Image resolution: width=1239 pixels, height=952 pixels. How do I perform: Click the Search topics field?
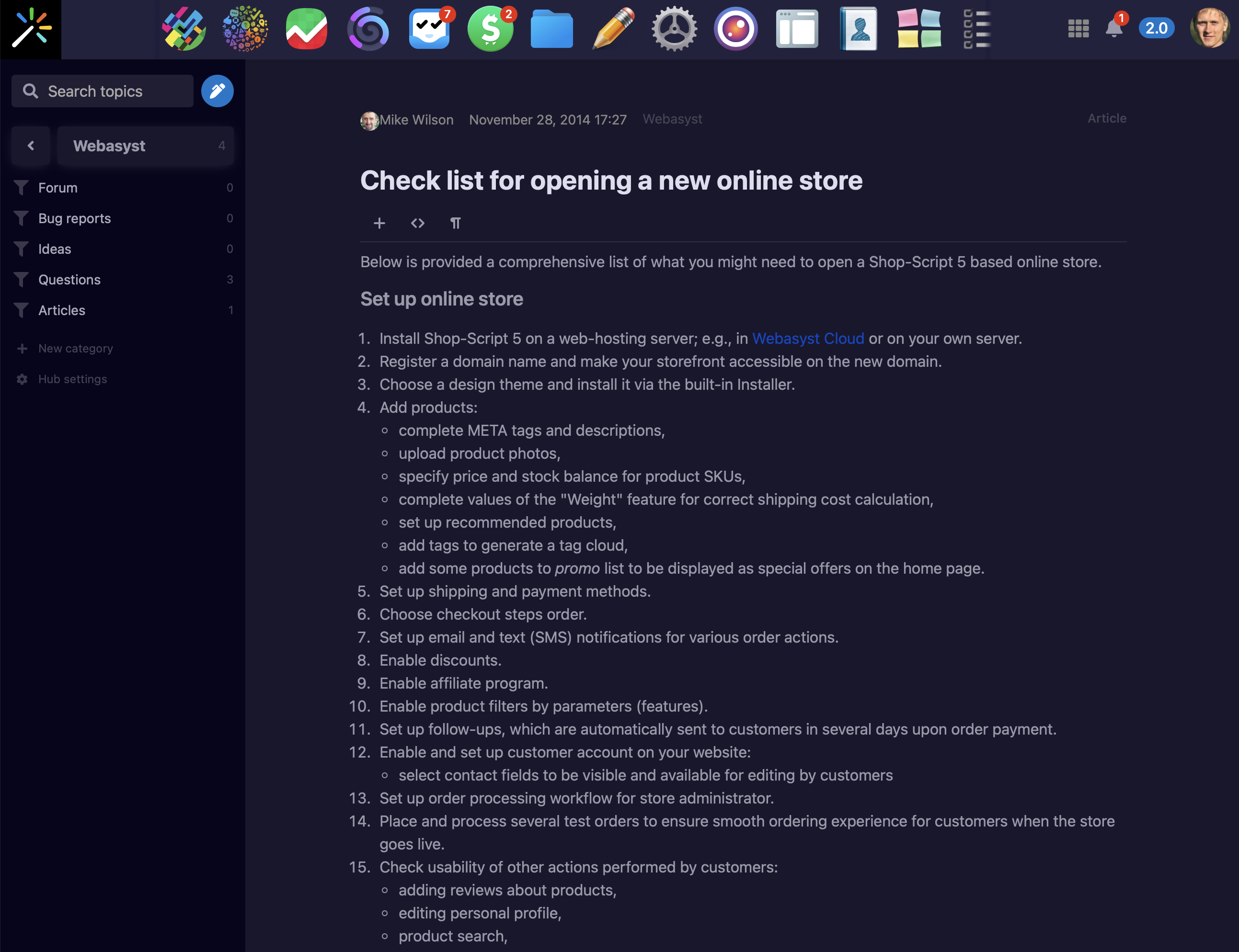pos(103,91)
